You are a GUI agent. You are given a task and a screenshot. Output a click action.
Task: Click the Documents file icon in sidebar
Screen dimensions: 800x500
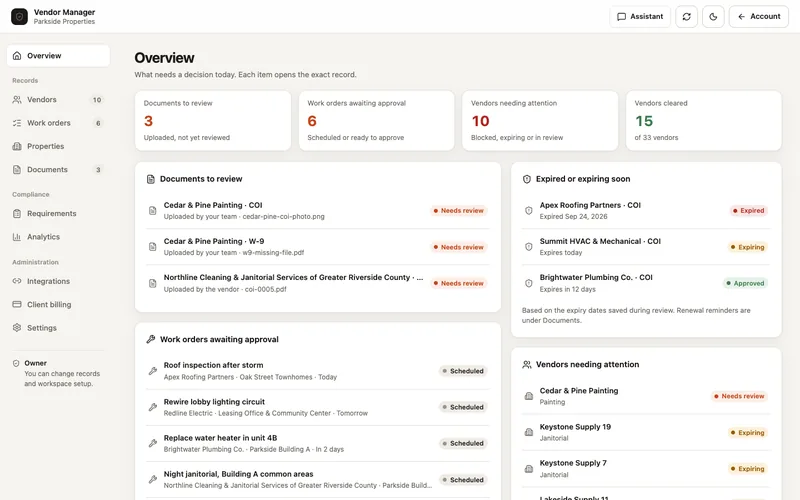[x=17, y=169]
